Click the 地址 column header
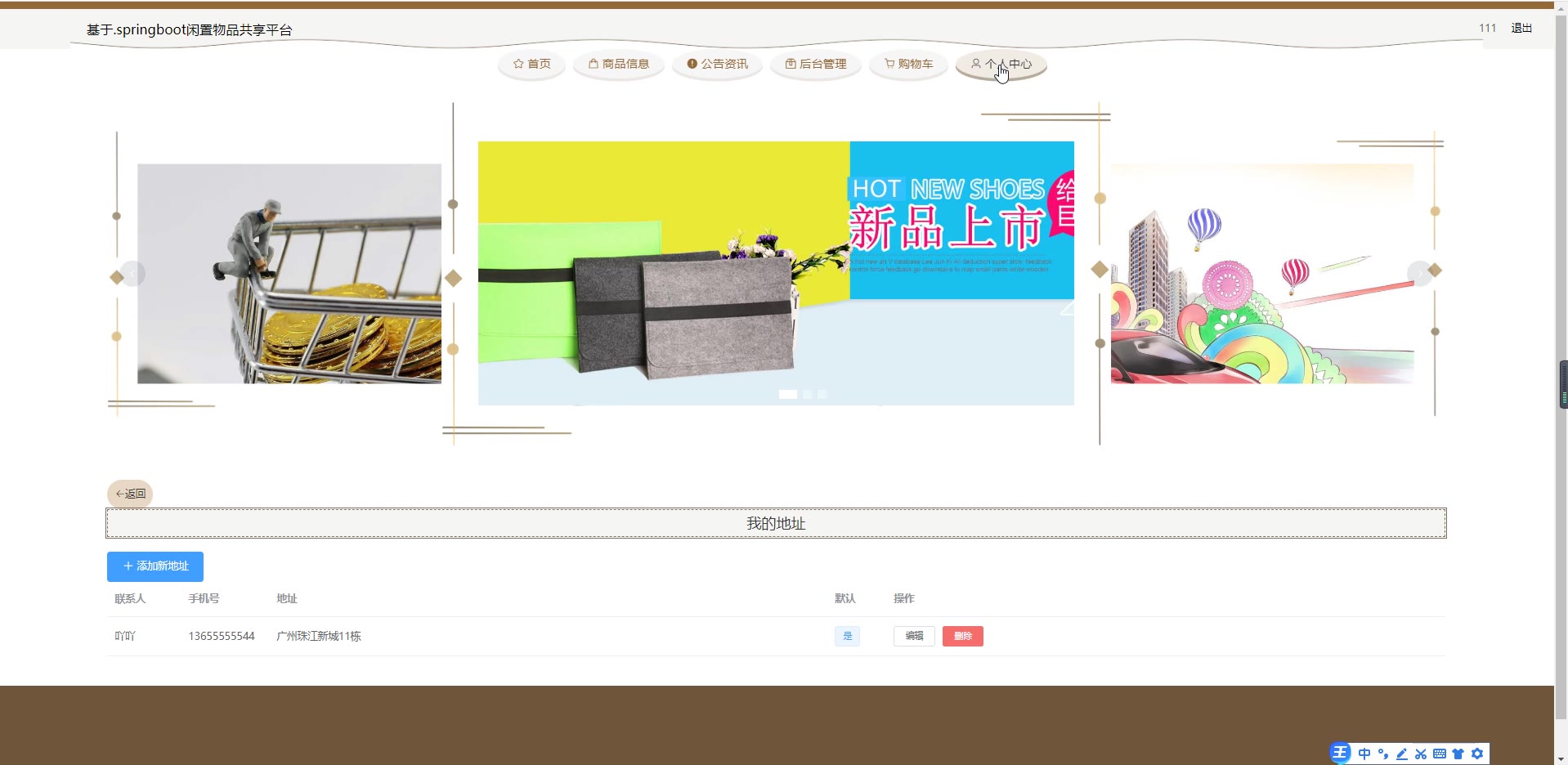The height and width of the screenshot is (765, 1568). click(x=287, y=598)
